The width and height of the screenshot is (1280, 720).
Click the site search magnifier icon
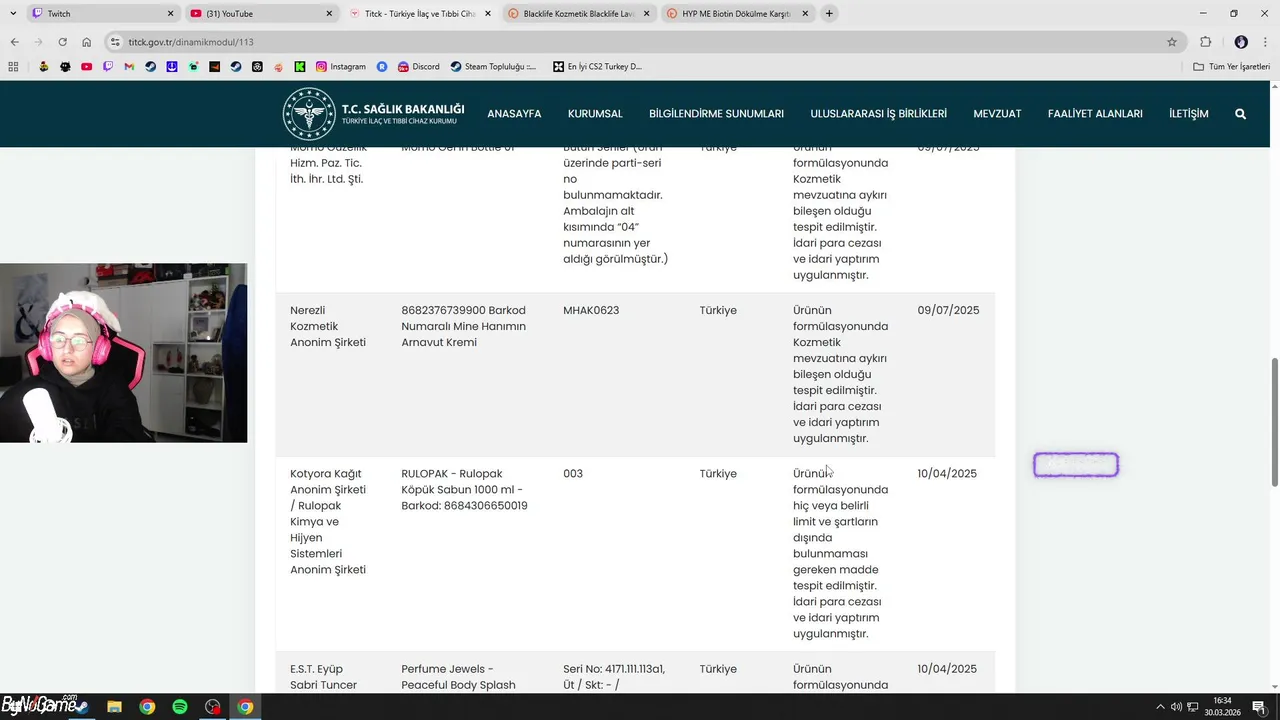click(x=1240, y=114)
